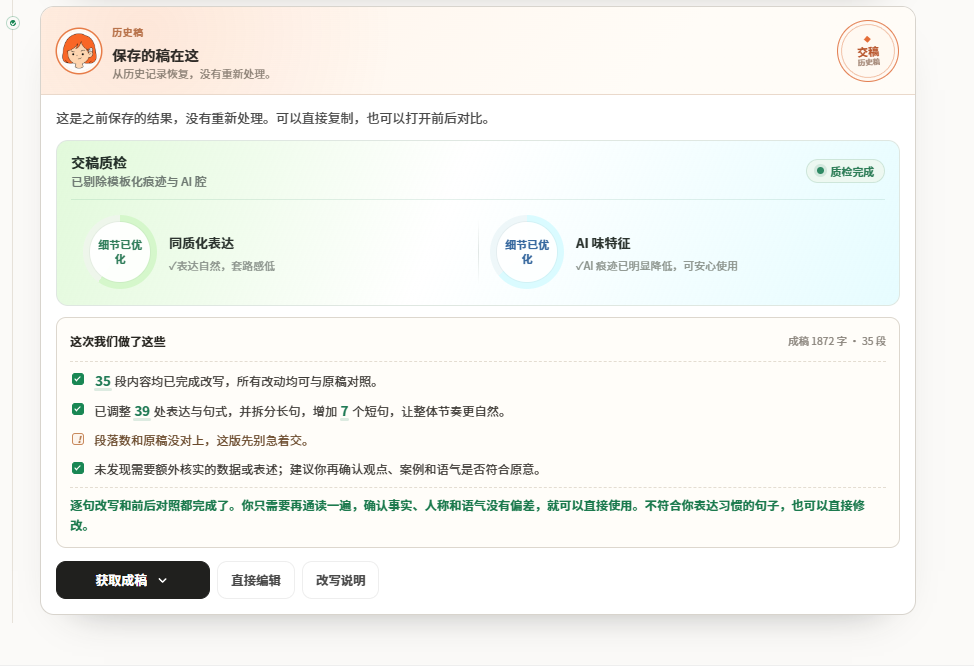Click the 历史稿 label above the title
Image resolution: width=974 pixels, height=668 pixels.
coord(127,32)
